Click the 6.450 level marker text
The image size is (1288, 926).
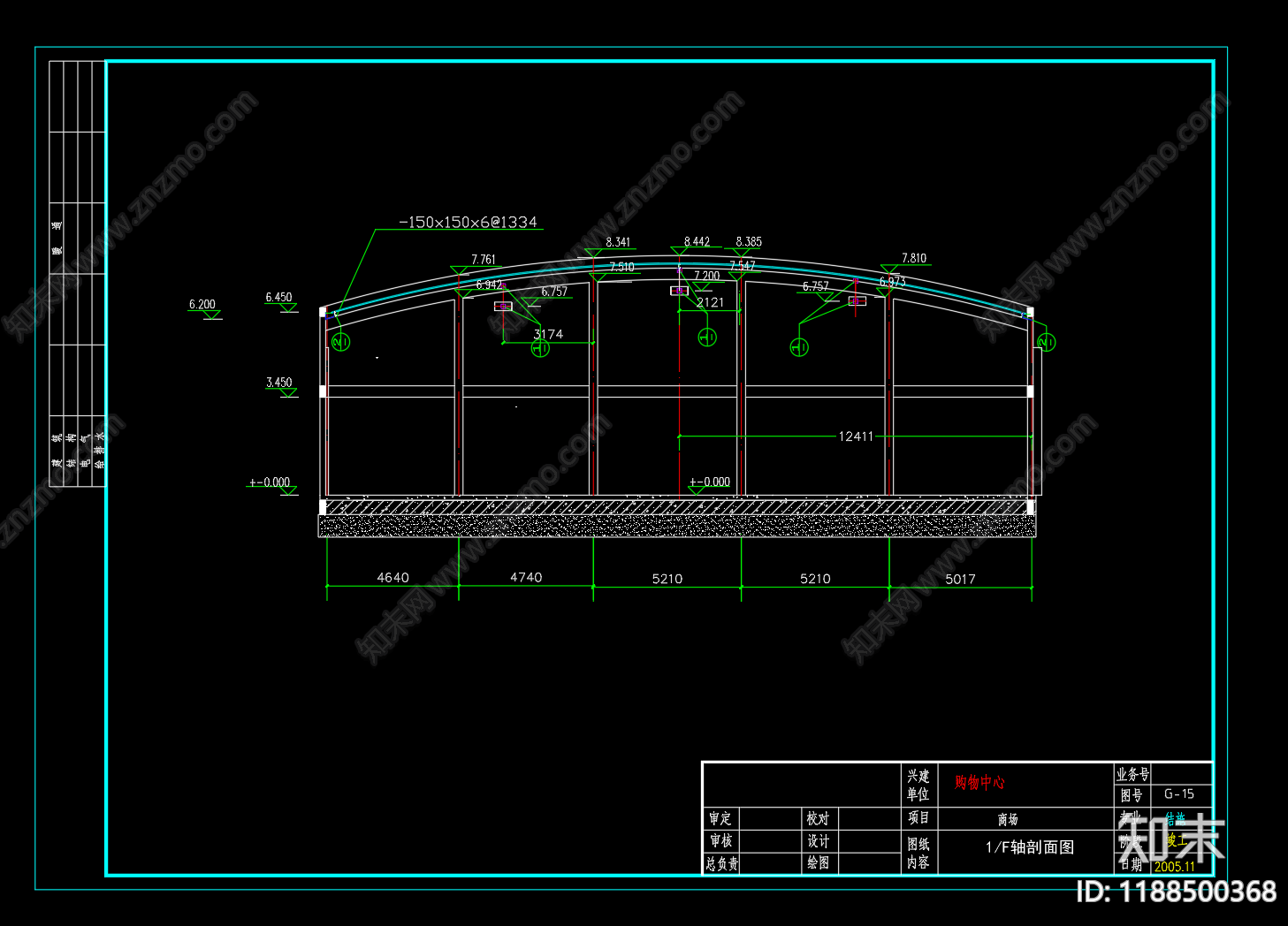278,298
